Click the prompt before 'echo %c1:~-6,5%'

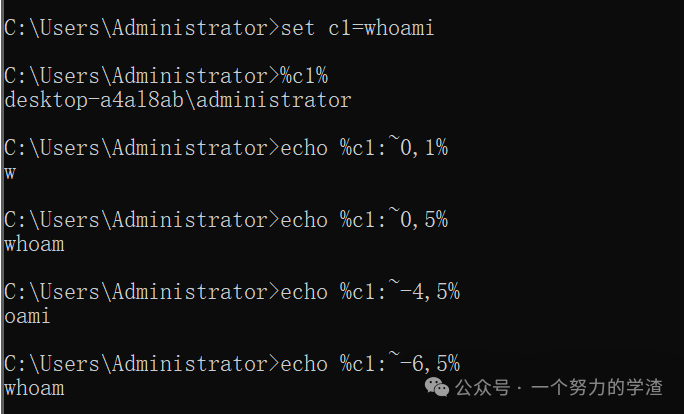click(142, 363)
